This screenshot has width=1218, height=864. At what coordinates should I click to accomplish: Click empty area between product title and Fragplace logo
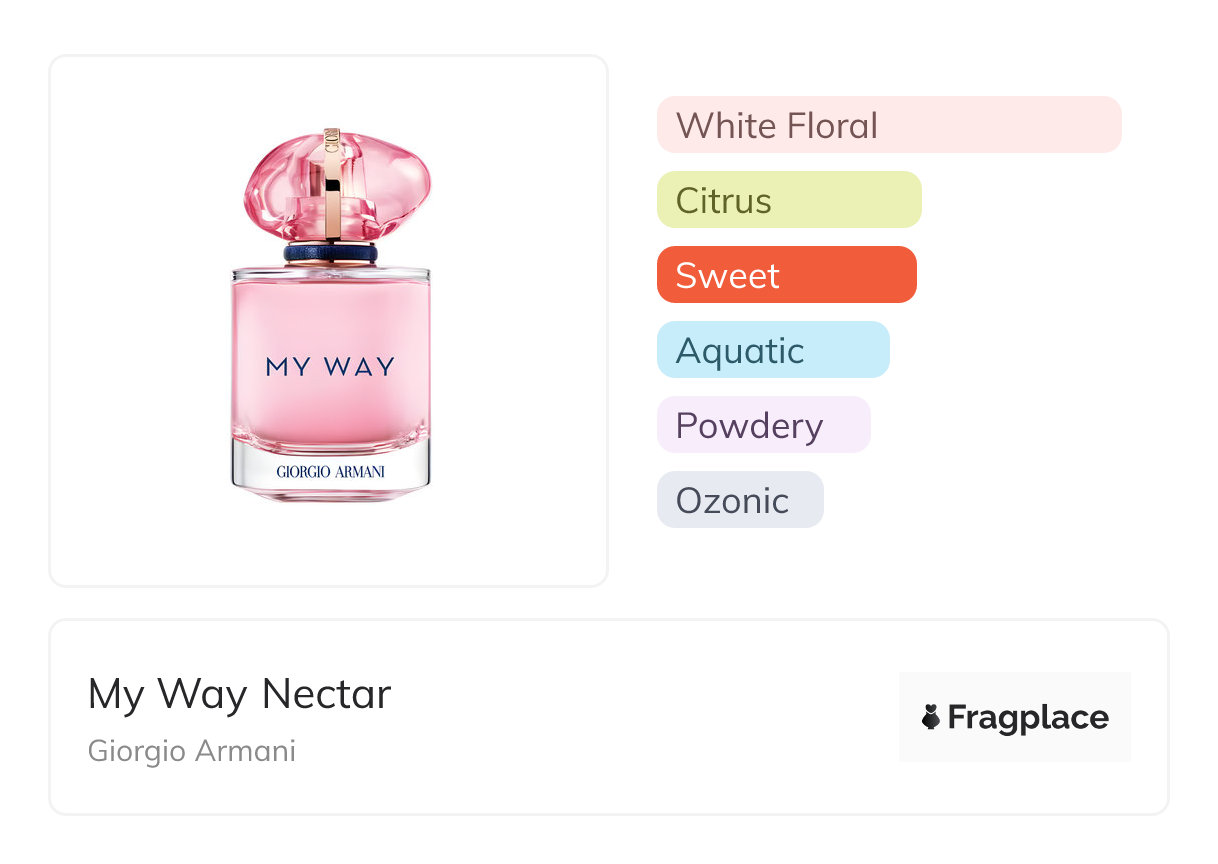640,717
